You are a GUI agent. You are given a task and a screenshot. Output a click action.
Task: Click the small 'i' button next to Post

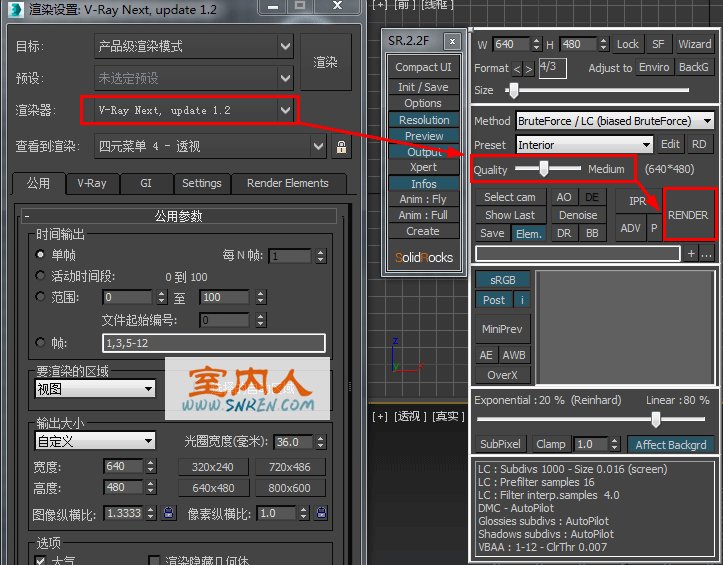[522, 300]
